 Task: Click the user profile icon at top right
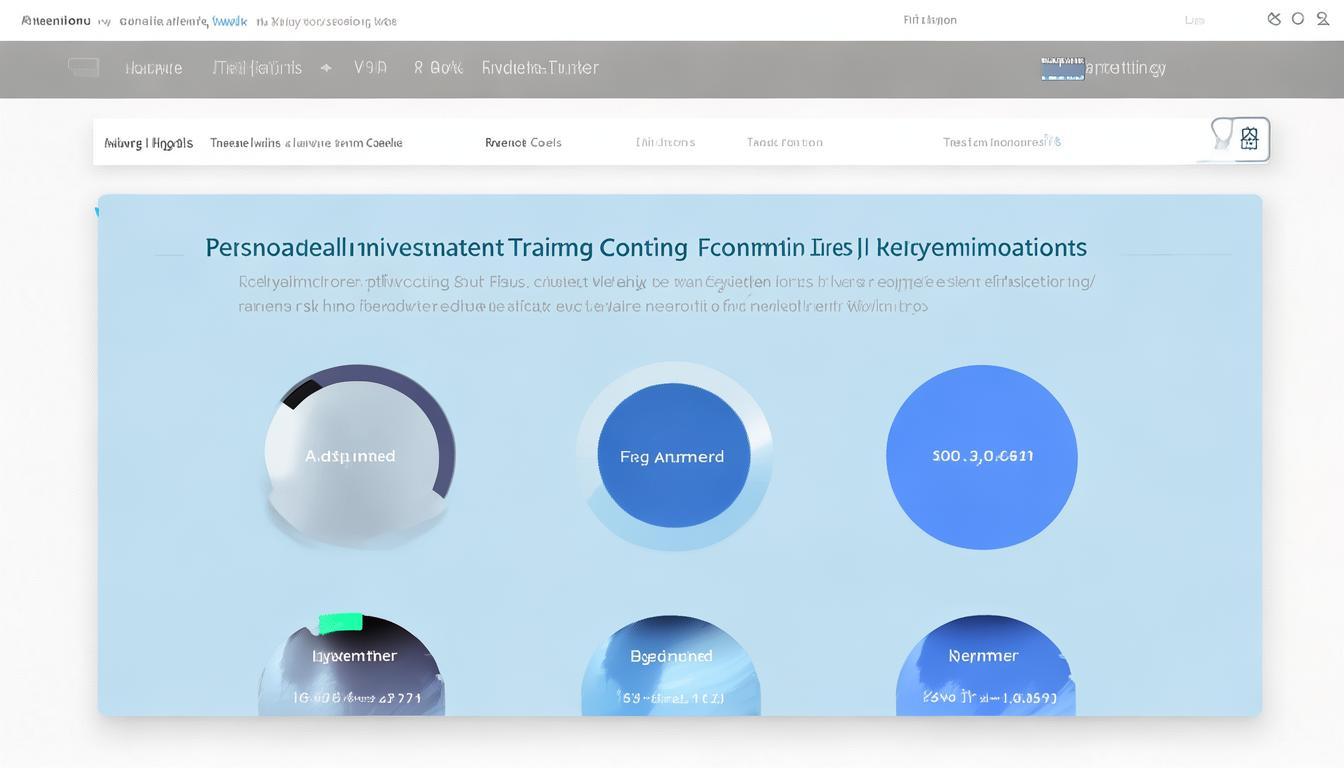[x=1321, y=19]
